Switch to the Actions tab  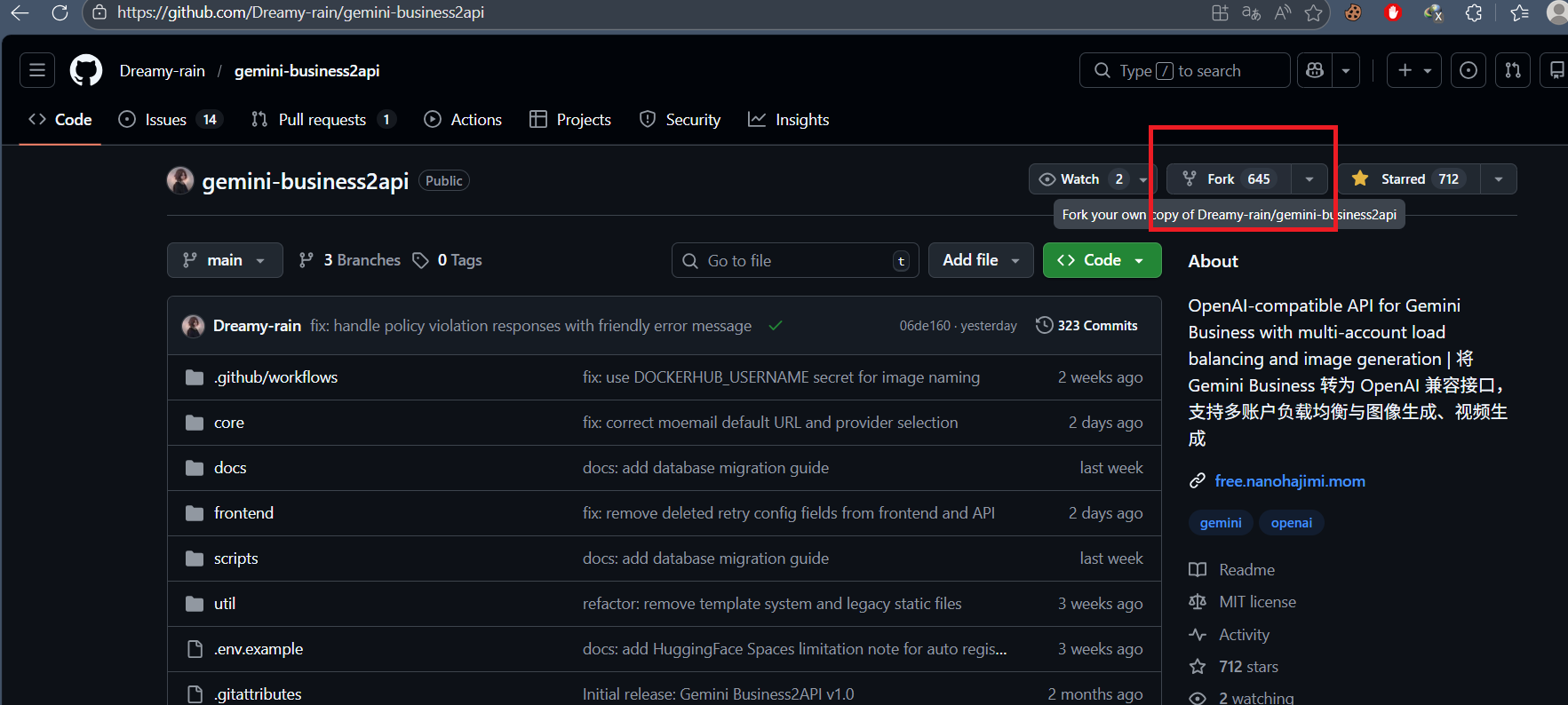(x=463, y=120)
